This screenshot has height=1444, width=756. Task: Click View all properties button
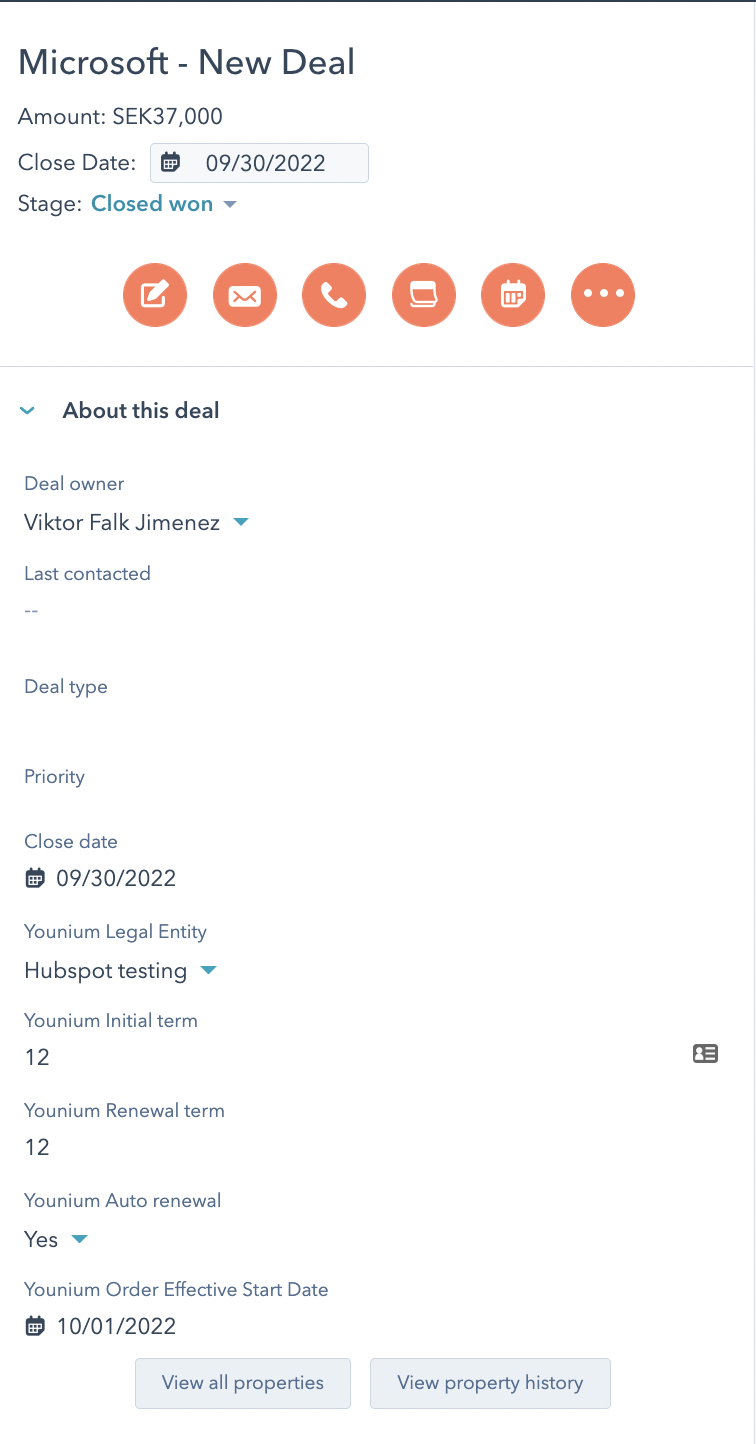(x=243, y=1383)
